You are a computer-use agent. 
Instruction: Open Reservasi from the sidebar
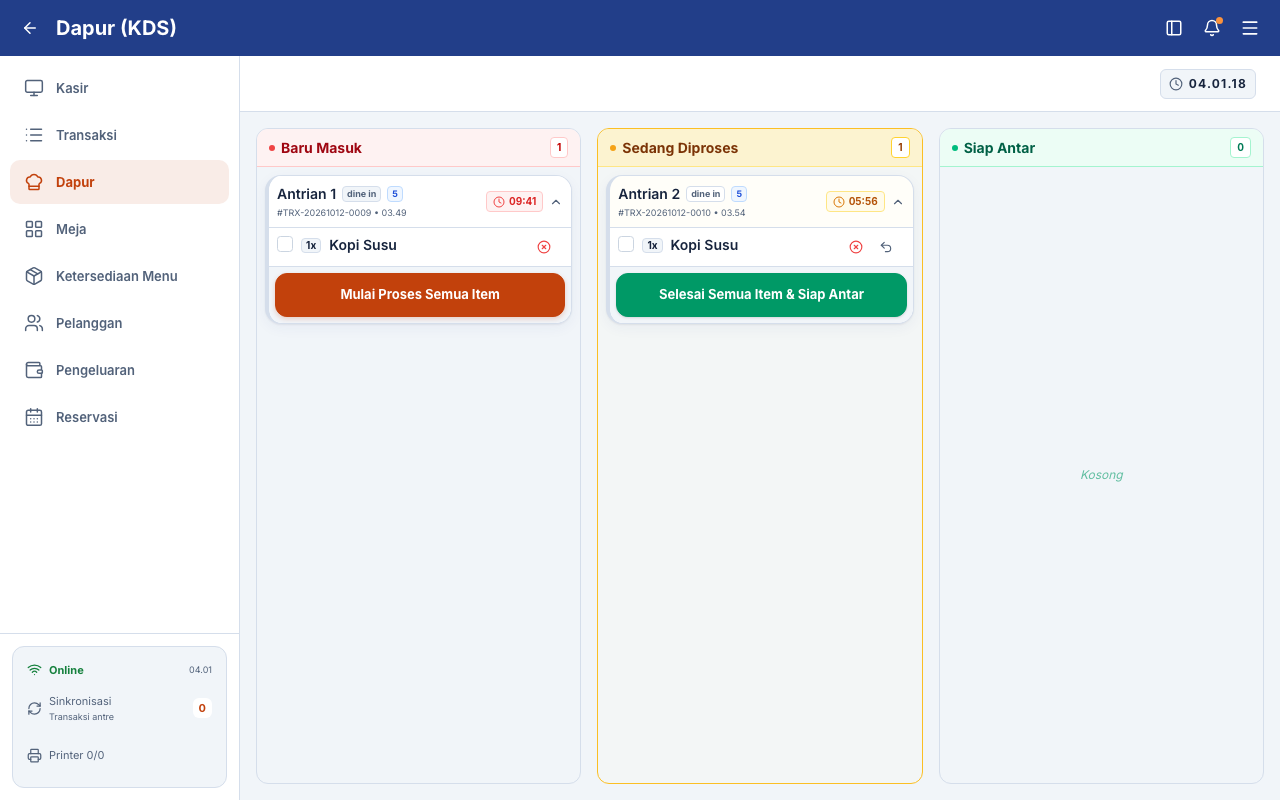[x=119, y=417]
